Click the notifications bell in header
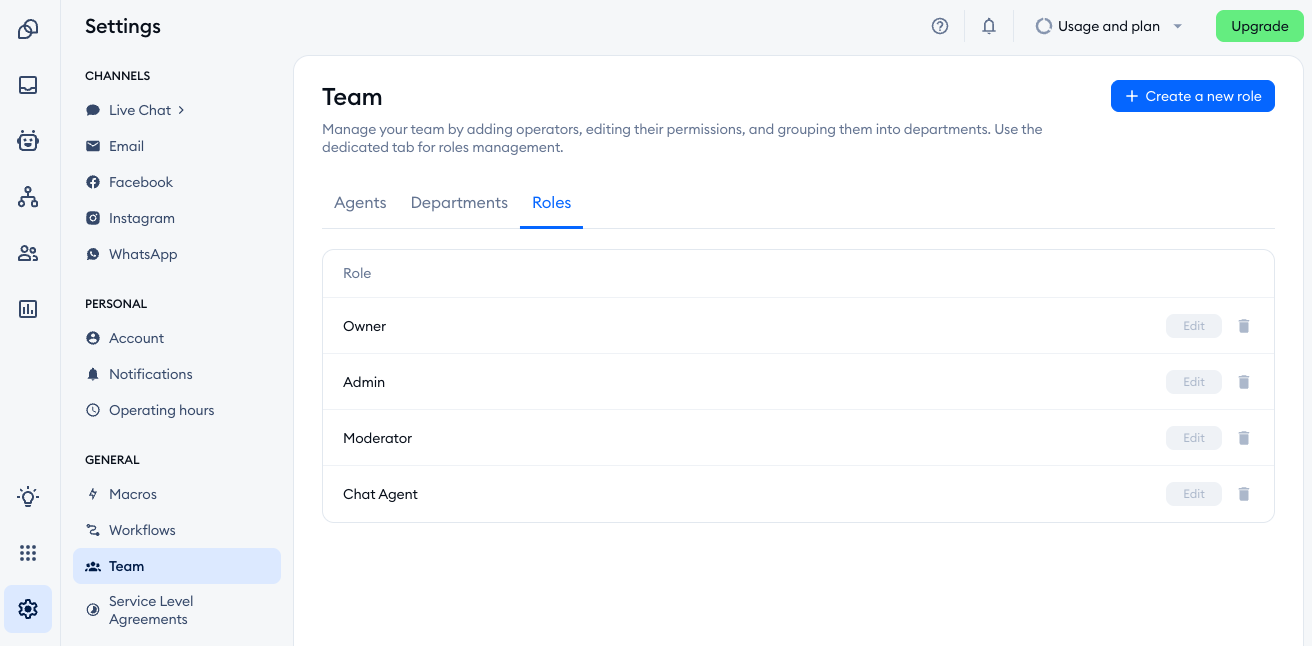The height and width of the screenshot is (646, 1312). point(989,27)
